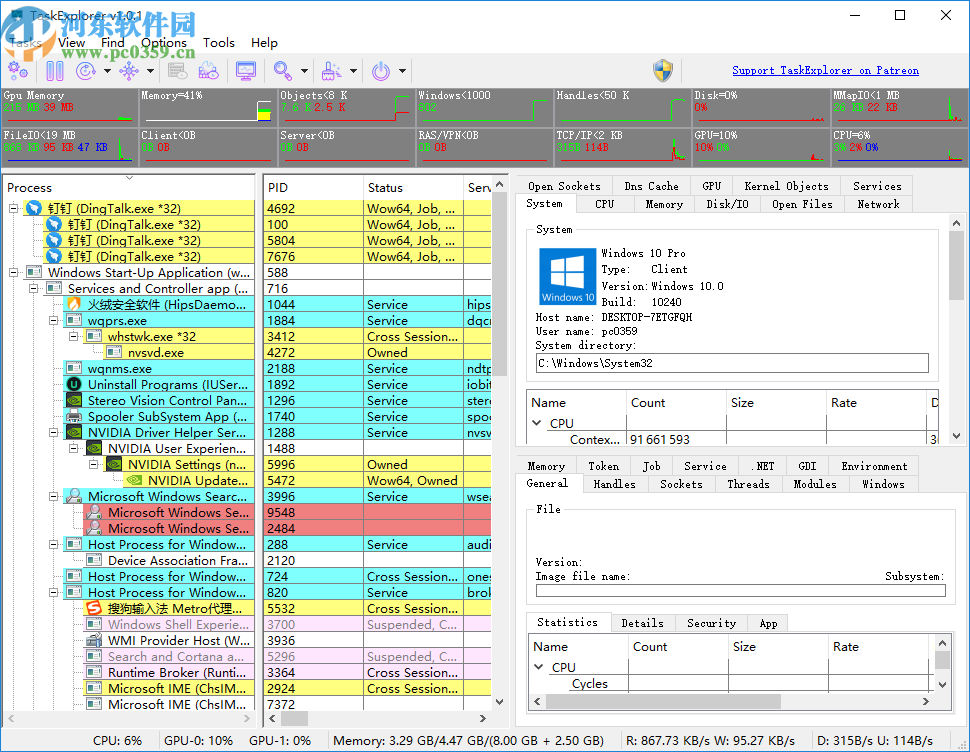This screenshot has width=970, height=752.
Task: Click the broom cleanup toolbar icon
Action: click(x=331, y=70)
